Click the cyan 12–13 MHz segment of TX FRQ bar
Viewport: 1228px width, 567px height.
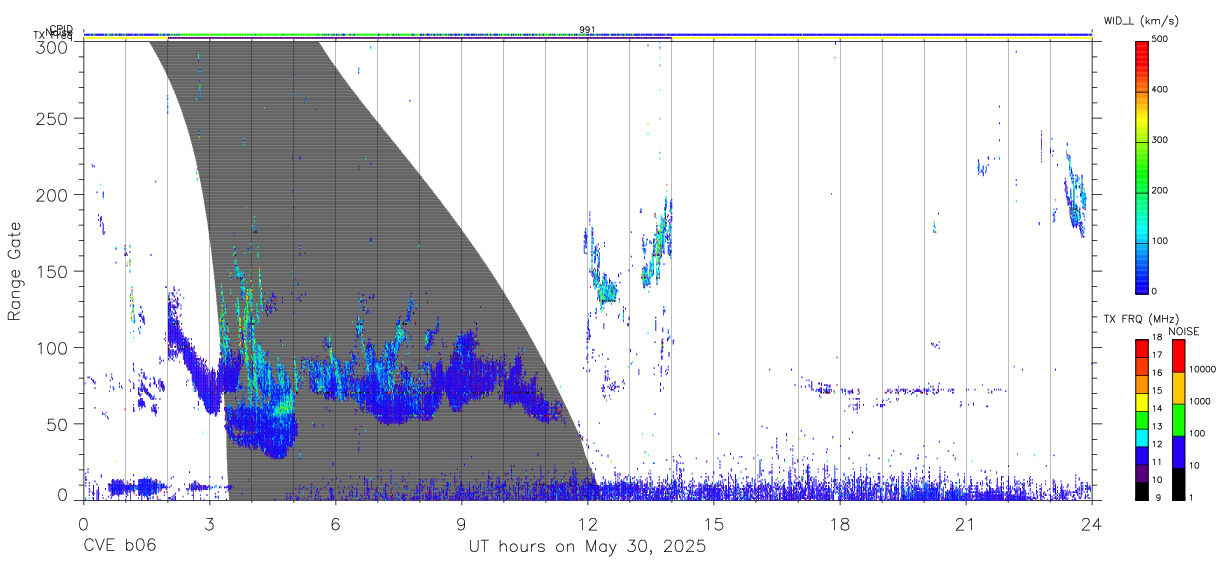1142,437
